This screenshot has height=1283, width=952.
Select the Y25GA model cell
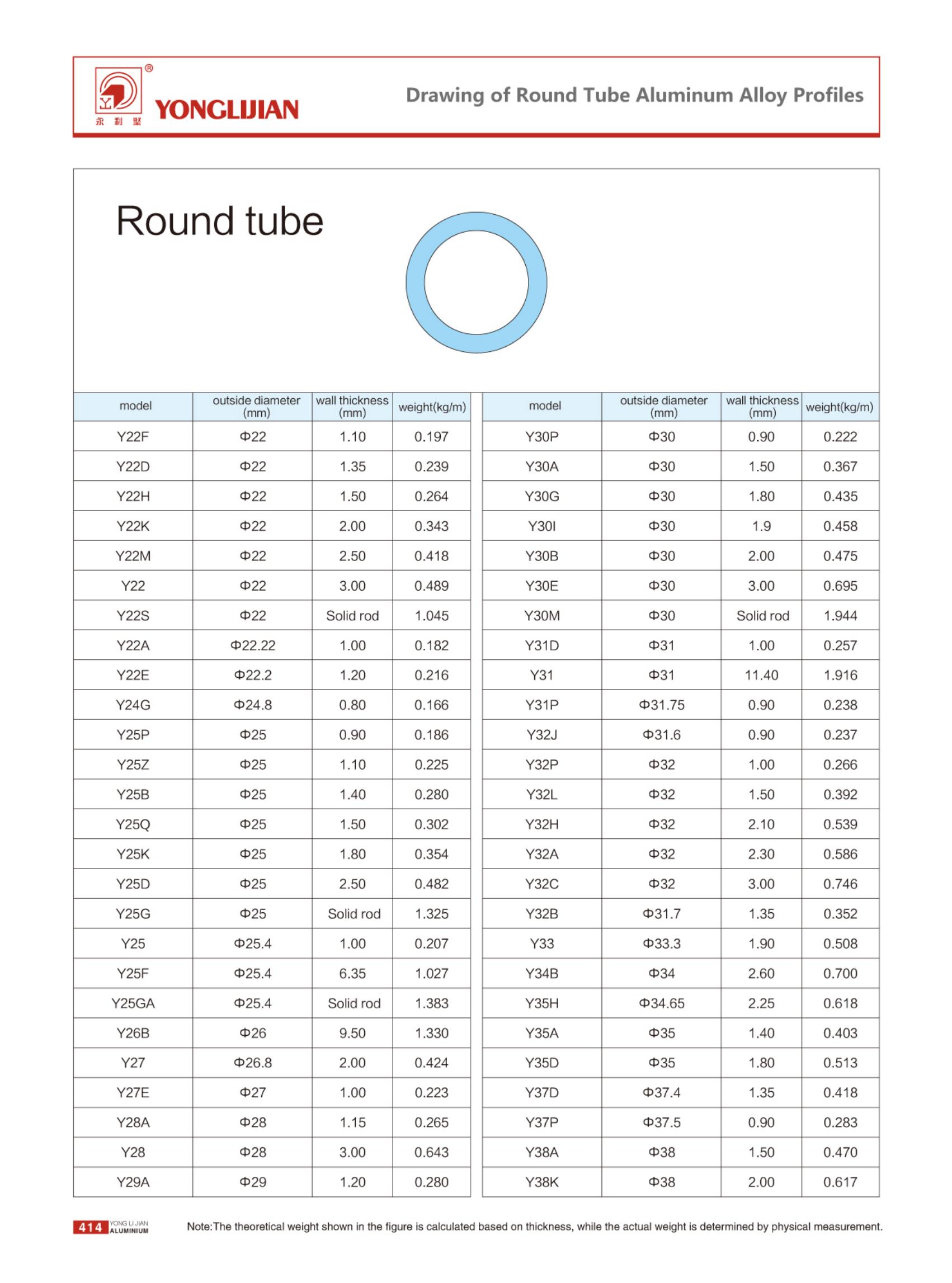(133, 1003)
